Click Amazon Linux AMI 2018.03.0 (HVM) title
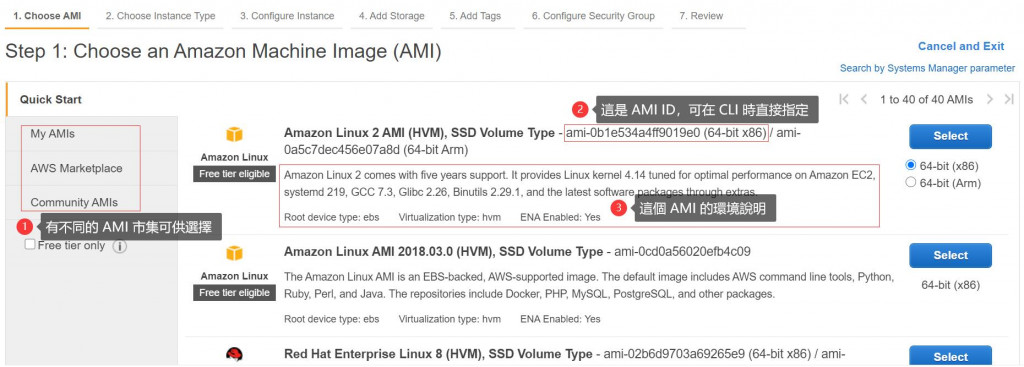Image resolution: width=1024 pixels, height=367 pixels. (x=443, y=251)
